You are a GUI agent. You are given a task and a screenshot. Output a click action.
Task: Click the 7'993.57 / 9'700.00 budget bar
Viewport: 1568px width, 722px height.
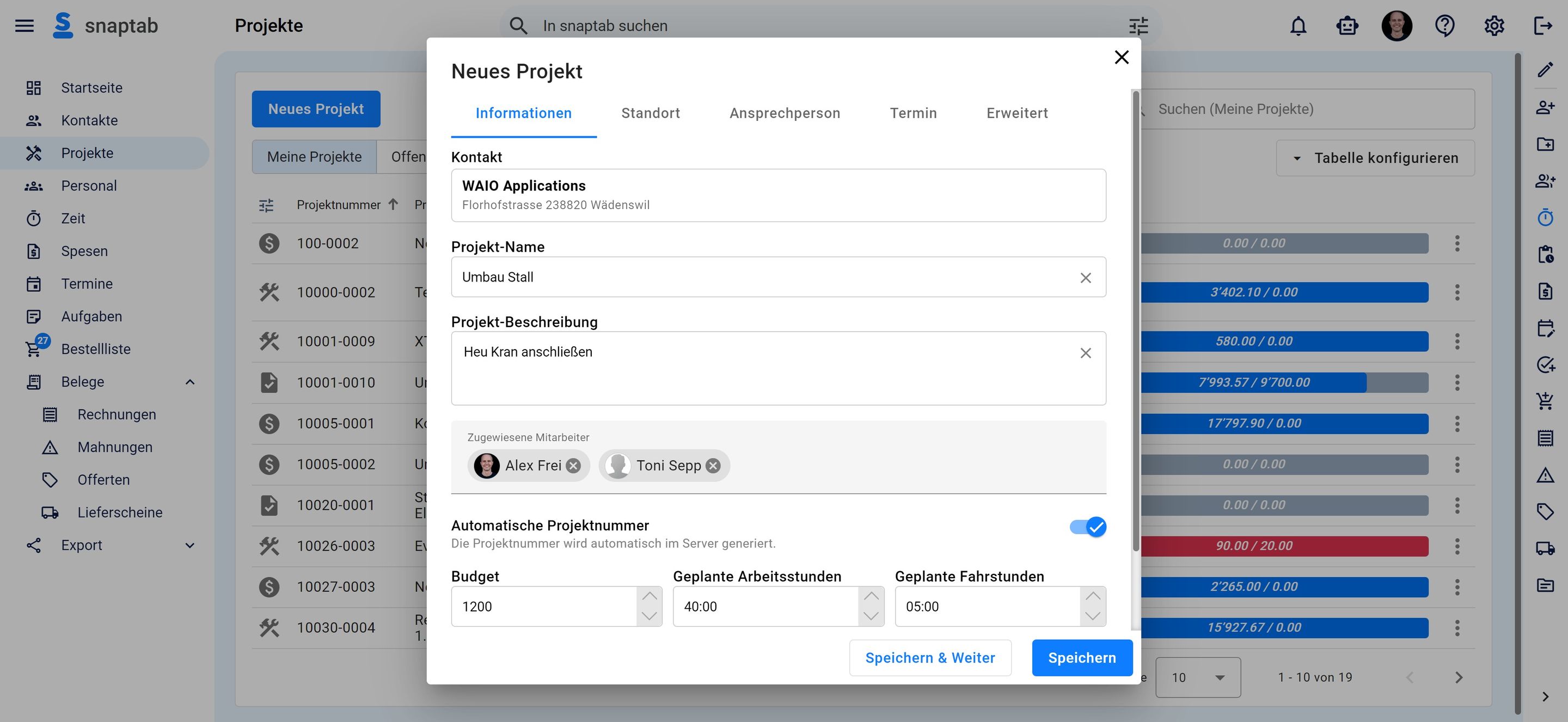click(x=1284, y=383)
